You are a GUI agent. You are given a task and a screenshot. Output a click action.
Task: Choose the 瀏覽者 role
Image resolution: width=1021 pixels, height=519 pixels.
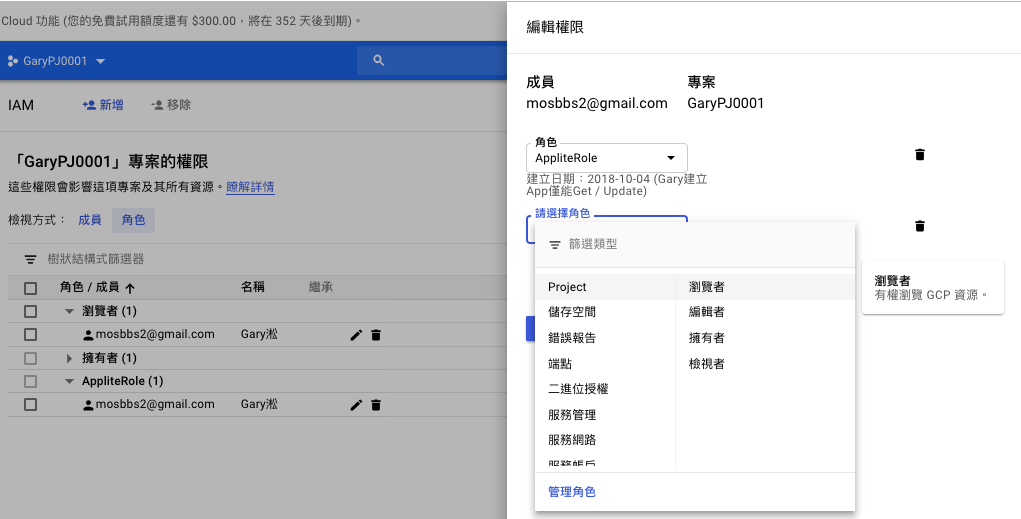[765, 287]
